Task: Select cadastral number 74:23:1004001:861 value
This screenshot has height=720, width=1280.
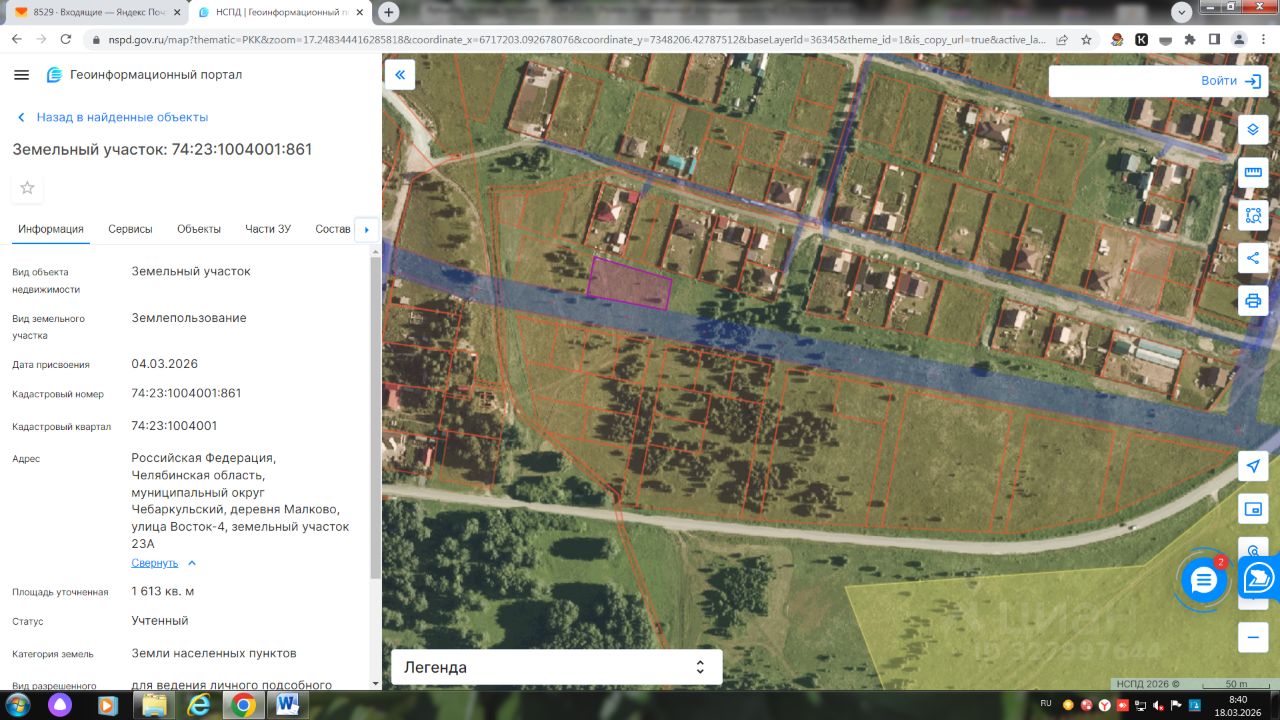Action: (x=186, y=393)
